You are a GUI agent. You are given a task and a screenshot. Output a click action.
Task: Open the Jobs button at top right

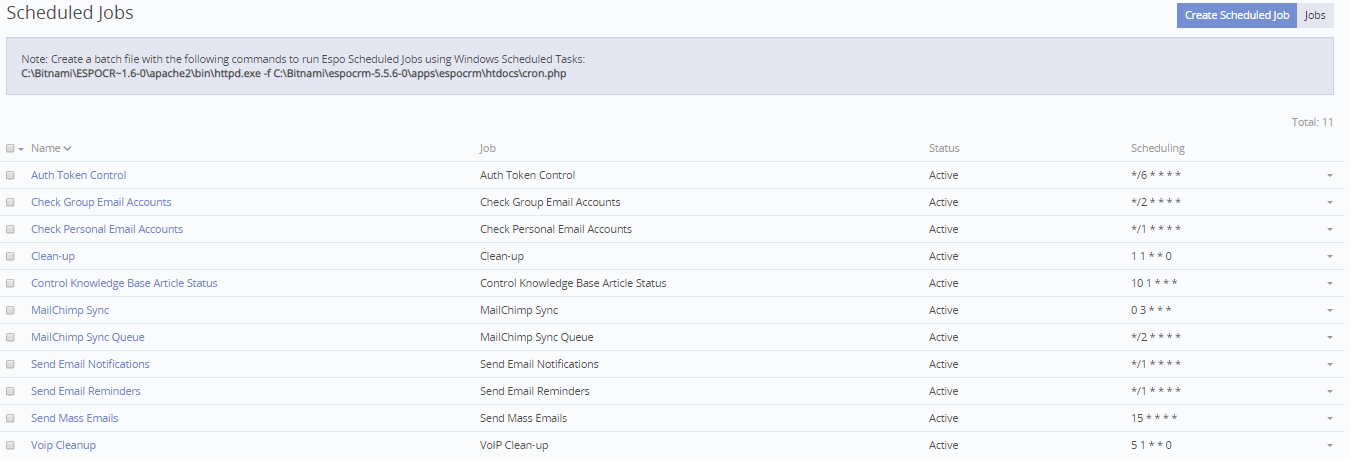1315,15
